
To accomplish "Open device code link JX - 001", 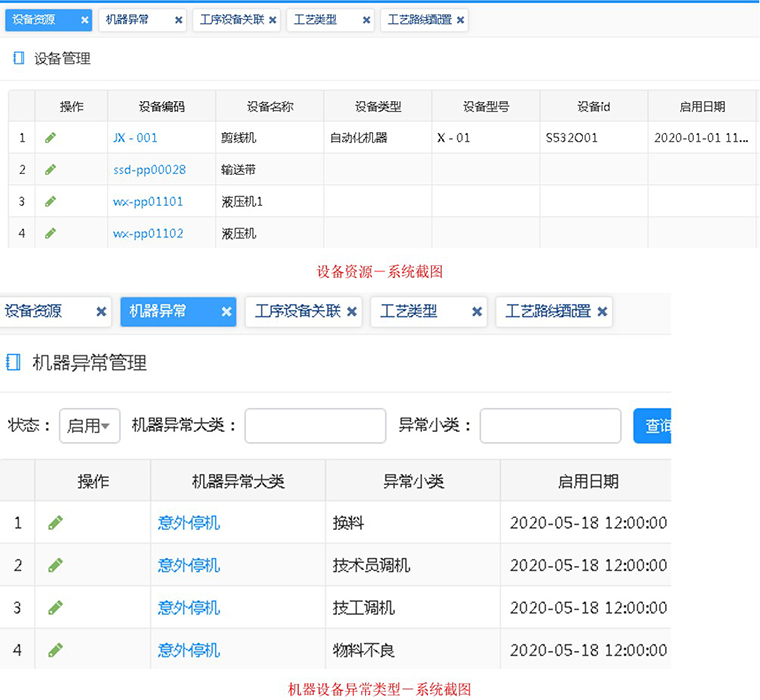I will [x=135, y=138].
